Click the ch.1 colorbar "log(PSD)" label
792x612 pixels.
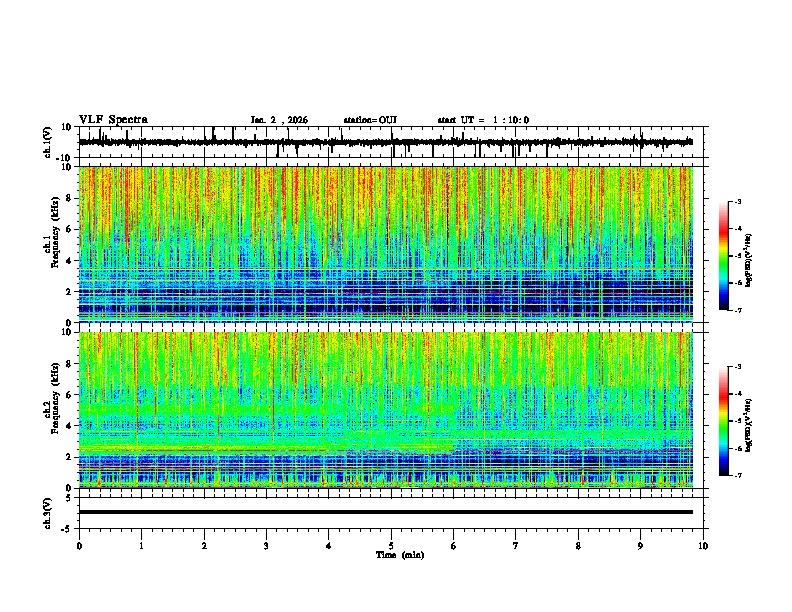748,261
